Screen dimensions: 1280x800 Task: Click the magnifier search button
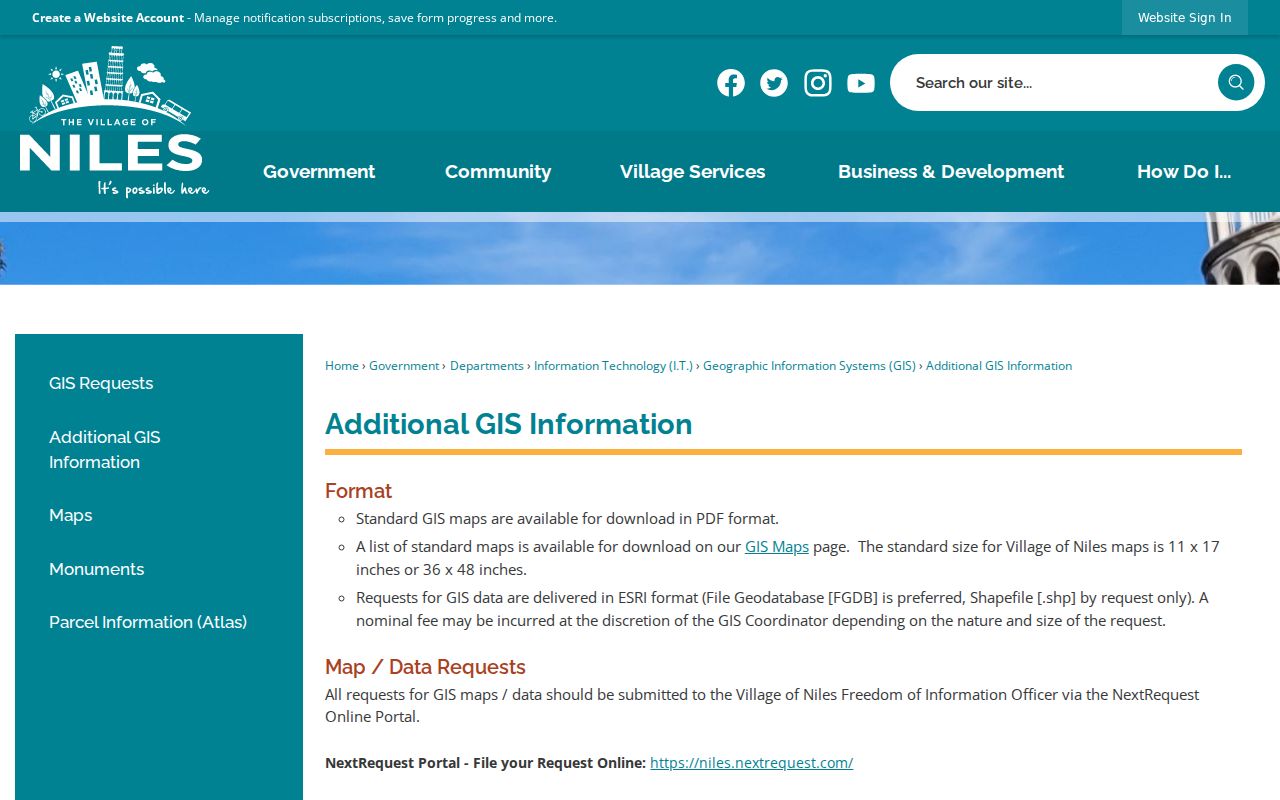(1236, 82)
